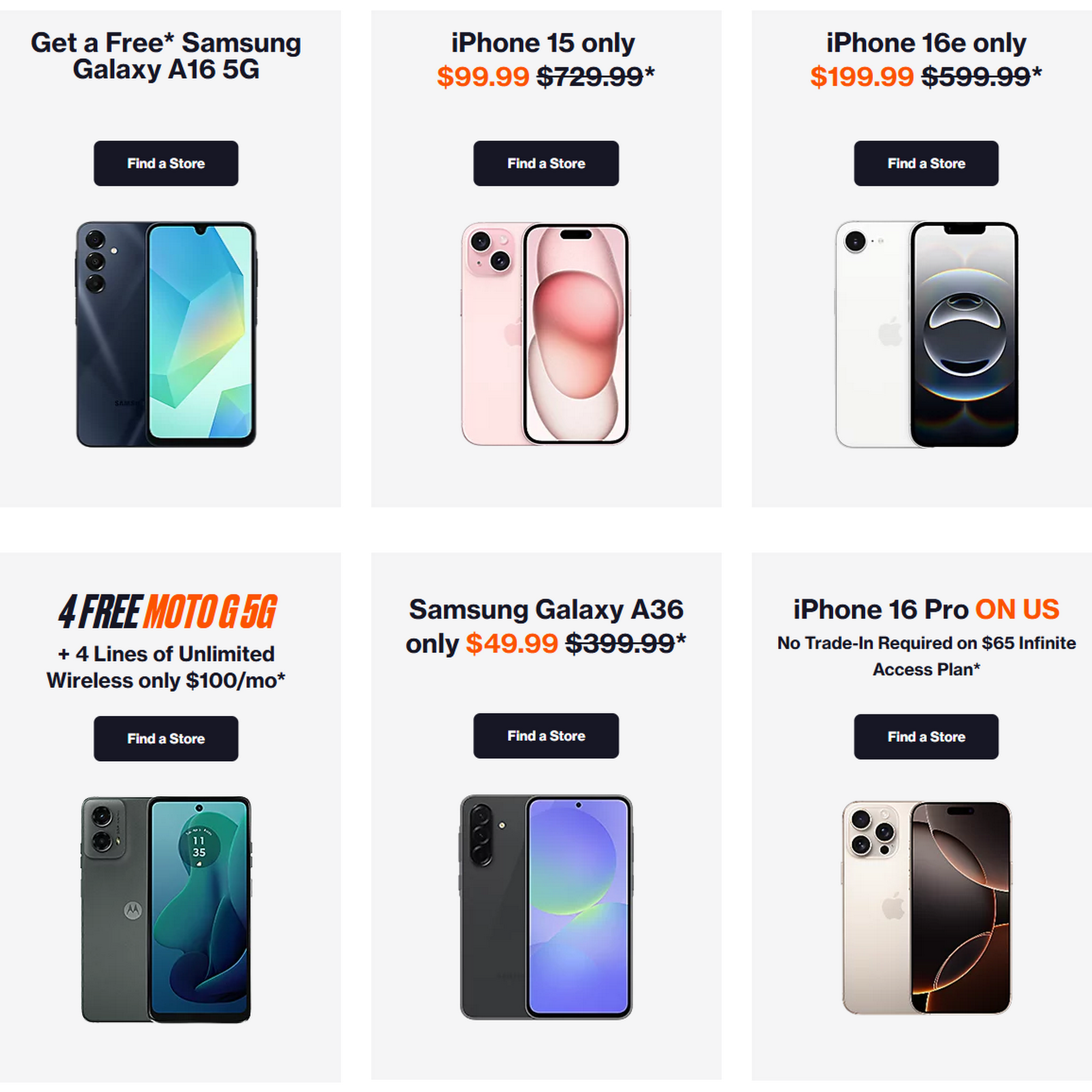Open the green Moto G 5G phone image
This screenshot has width=1092, height=1092.
pos(166,910)
